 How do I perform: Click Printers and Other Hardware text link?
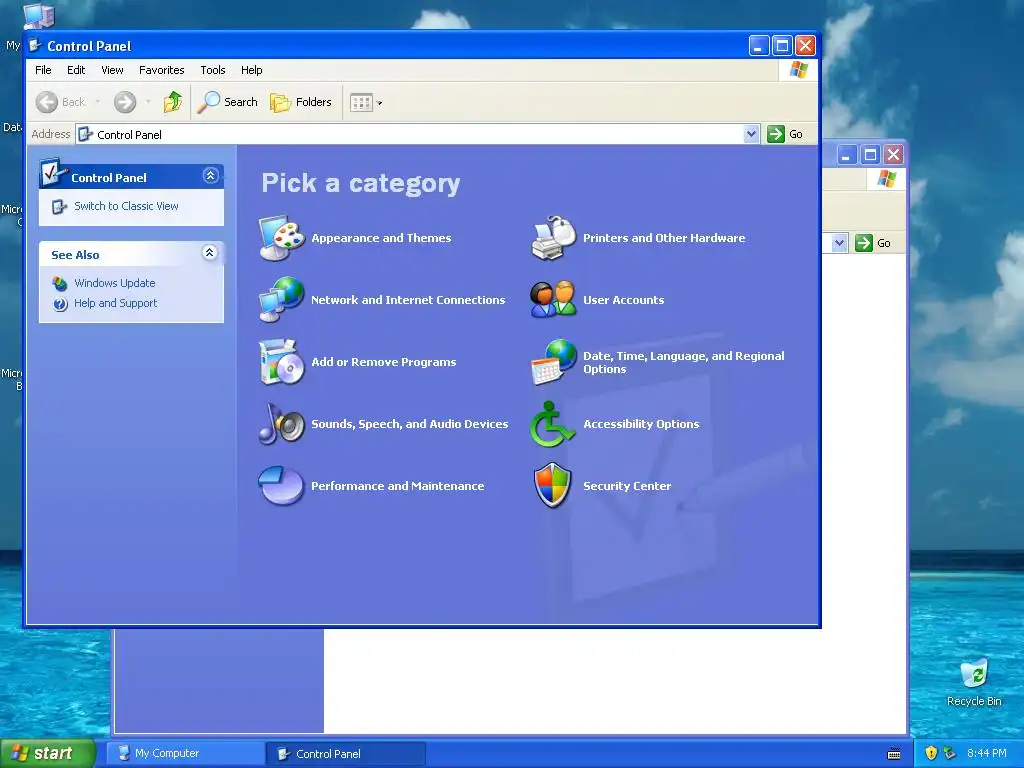pyautogui.click(x=664, y=238)
